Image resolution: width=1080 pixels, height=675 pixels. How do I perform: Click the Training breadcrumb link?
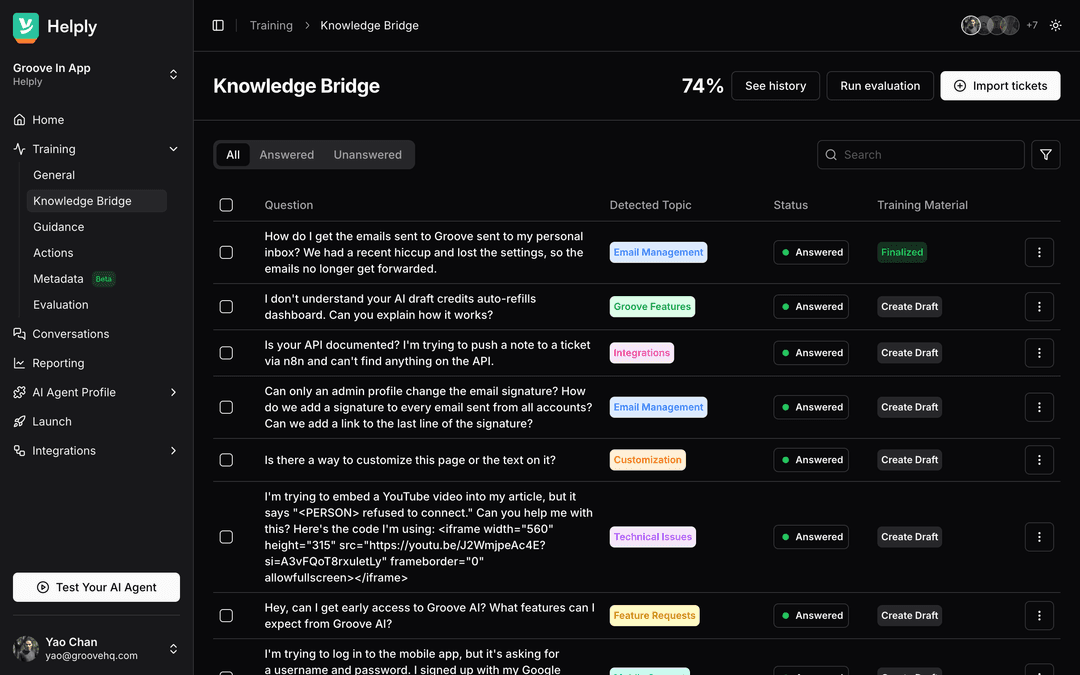(271, 25)
